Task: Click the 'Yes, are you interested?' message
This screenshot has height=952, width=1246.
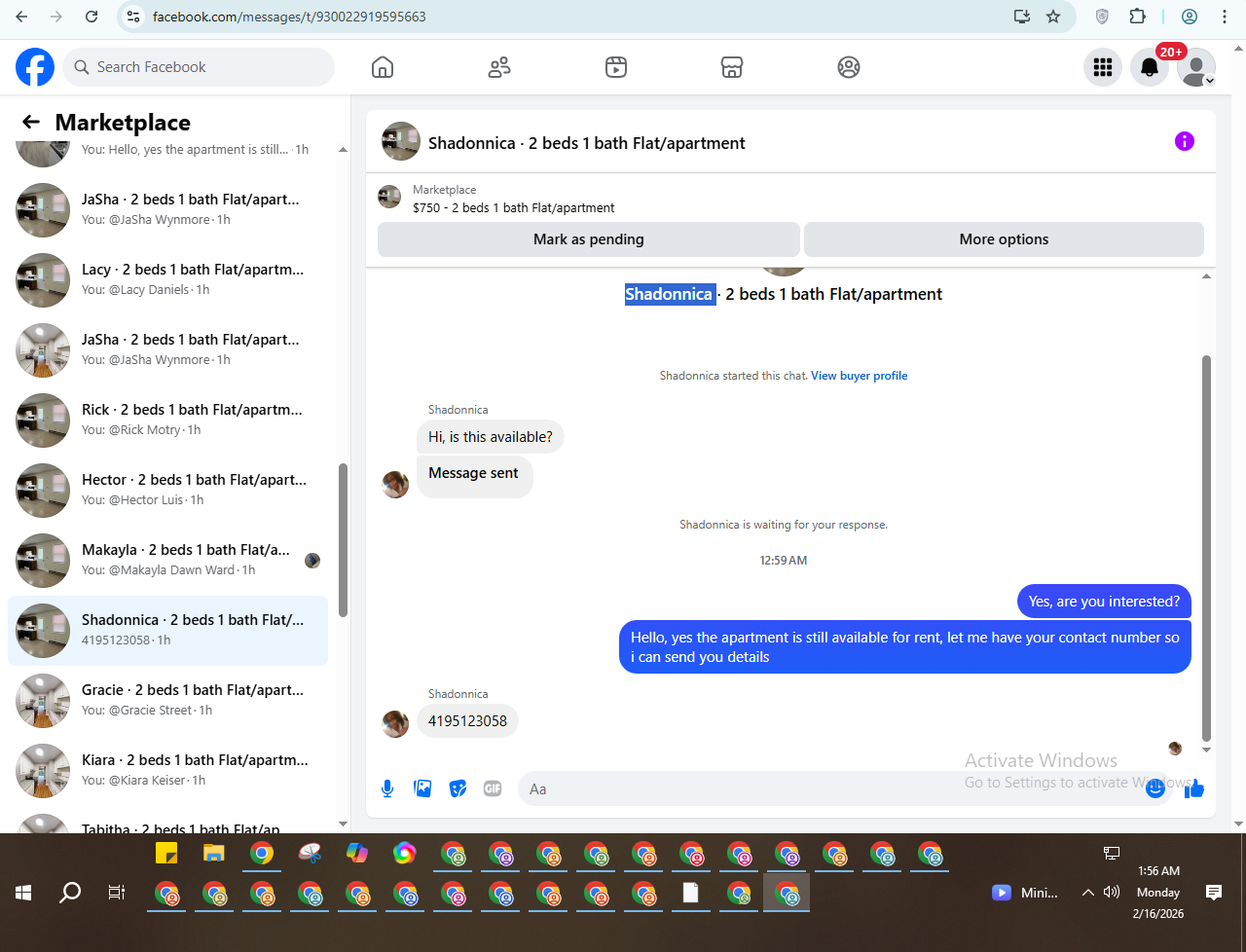Action: 1104,602
